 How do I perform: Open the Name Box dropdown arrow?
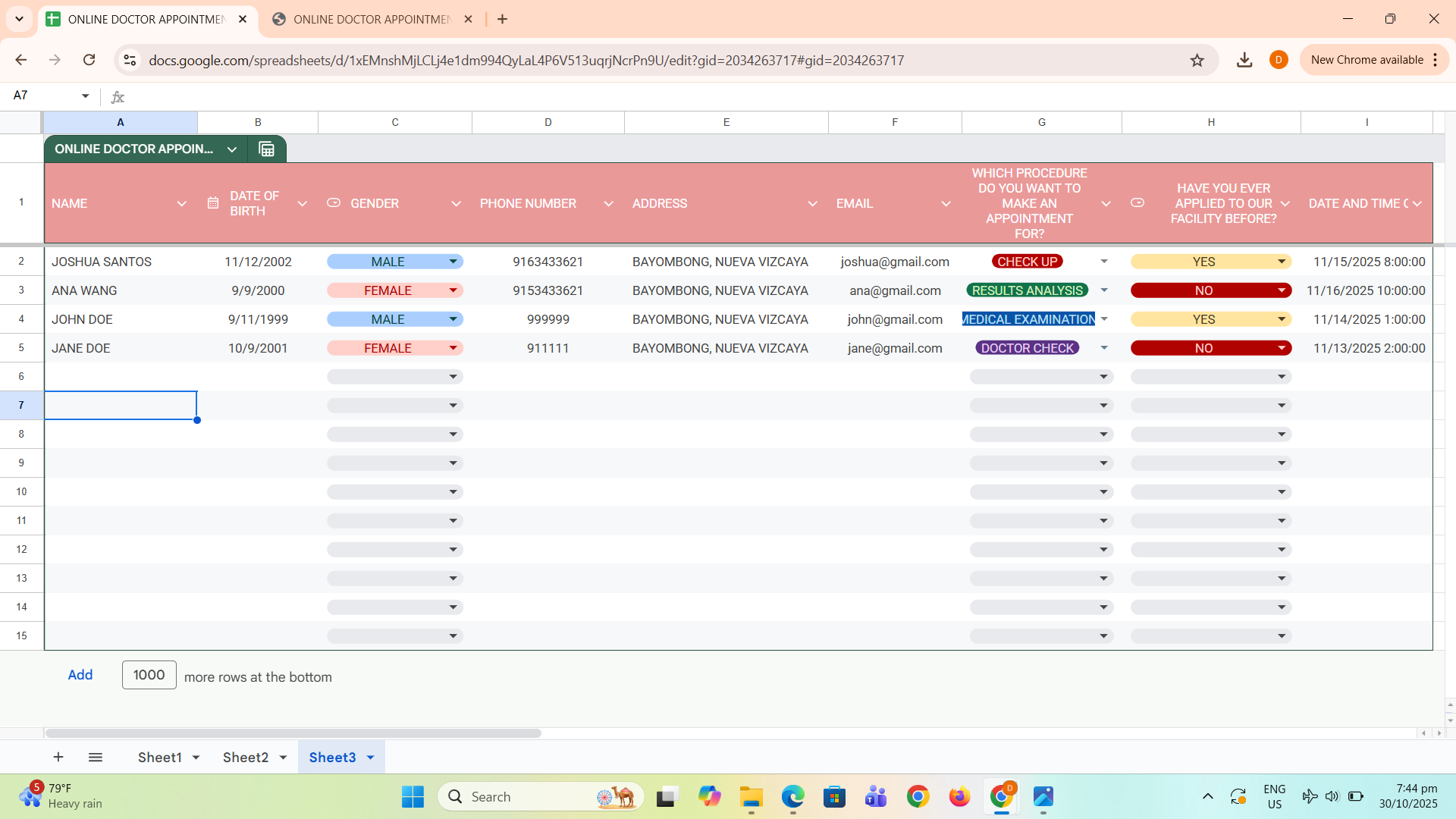[x=85, y=96]
